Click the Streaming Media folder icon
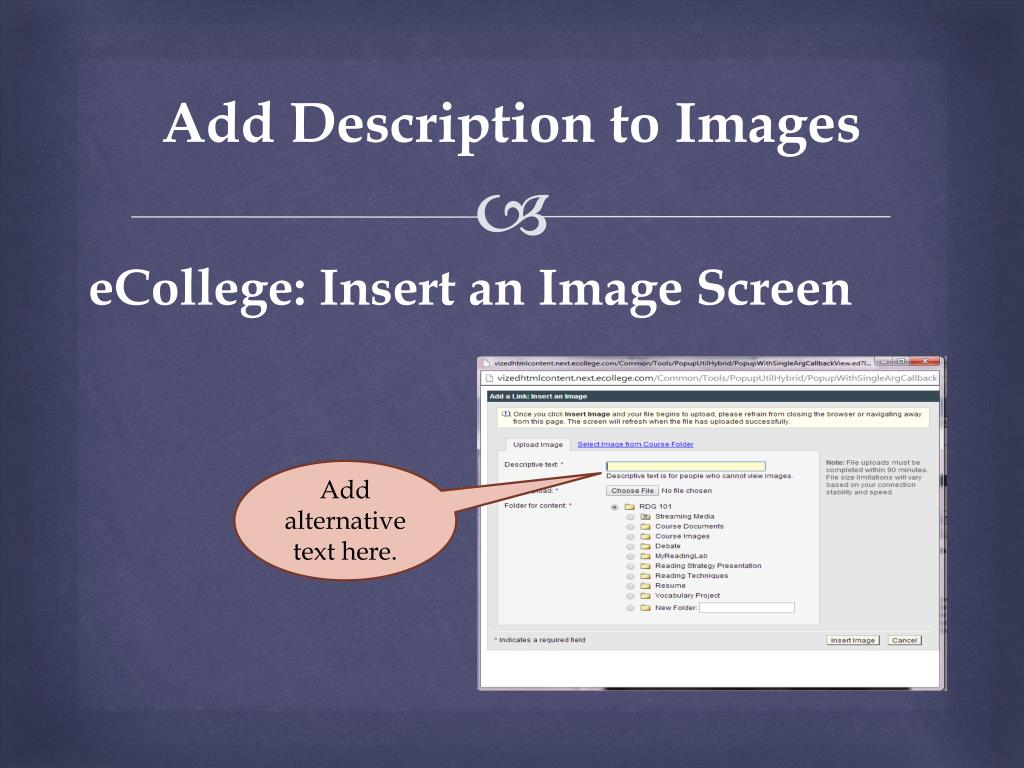 [x=645, y=517]
